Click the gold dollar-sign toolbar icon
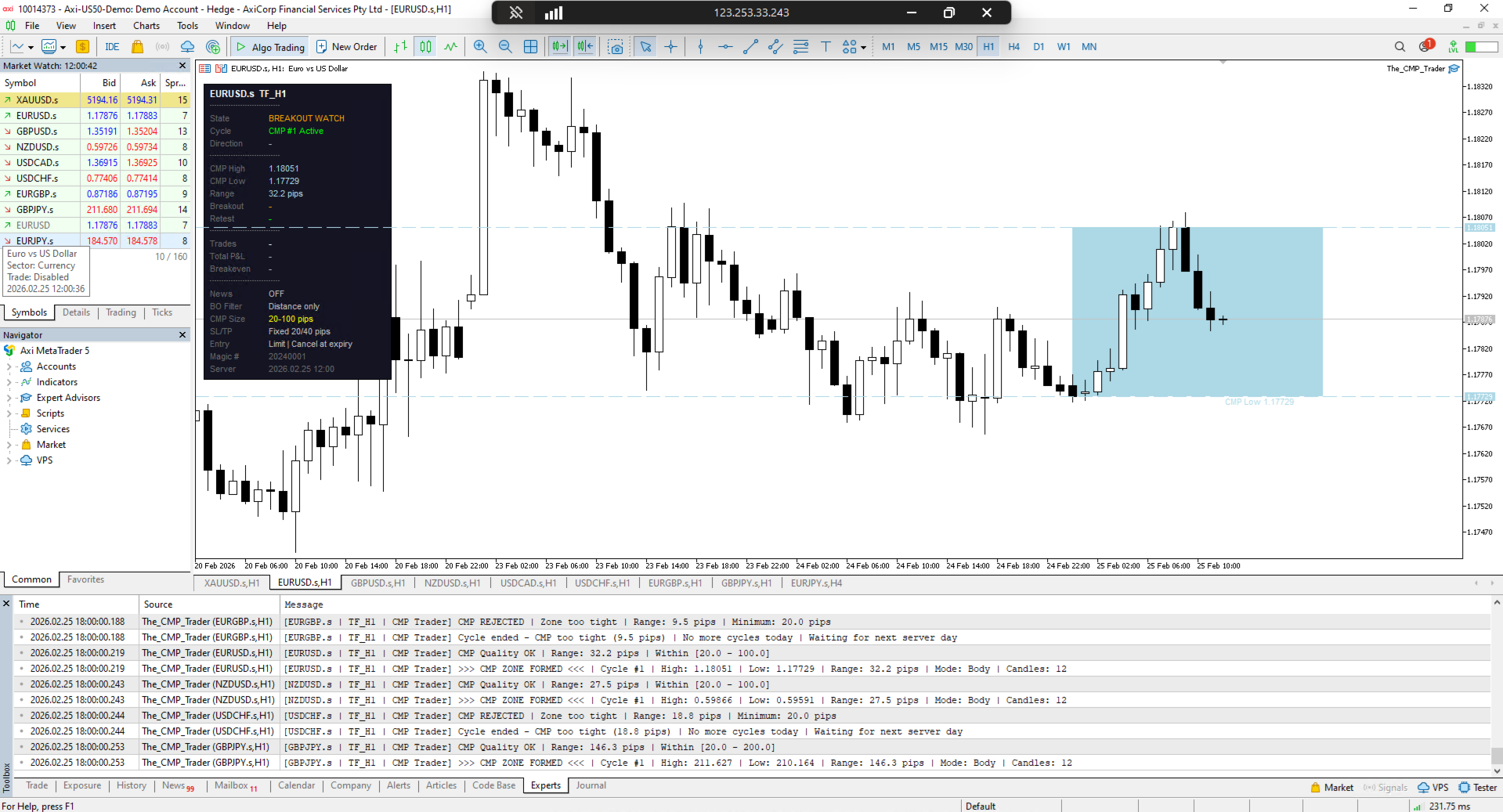This screenshot has width=1503, height=812. (x=82, y=47)
